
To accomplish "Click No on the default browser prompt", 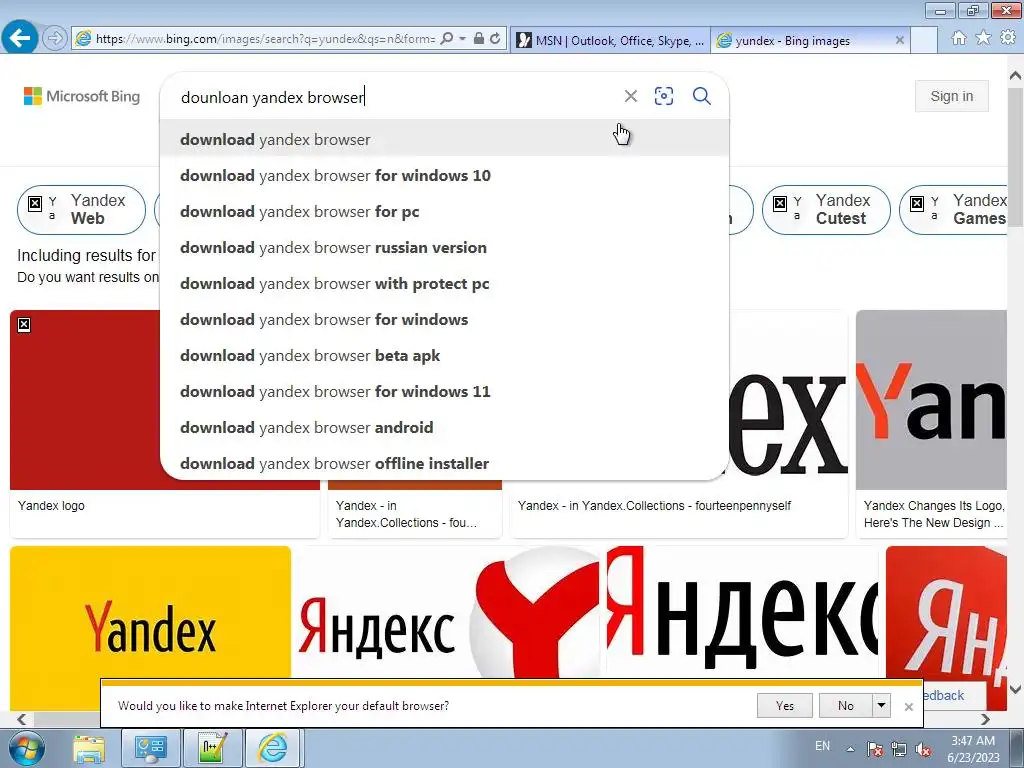I will point(845,705).
